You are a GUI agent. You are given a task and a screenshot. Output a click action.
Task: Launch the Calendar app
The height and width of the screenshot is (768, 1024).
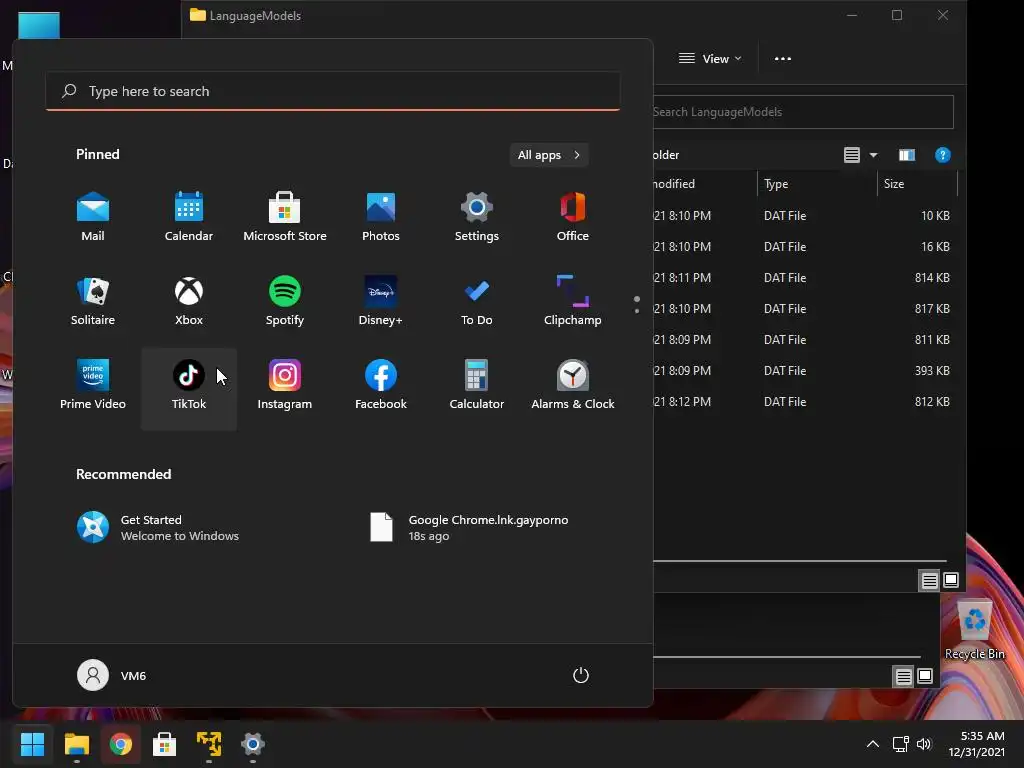(189, 217)
